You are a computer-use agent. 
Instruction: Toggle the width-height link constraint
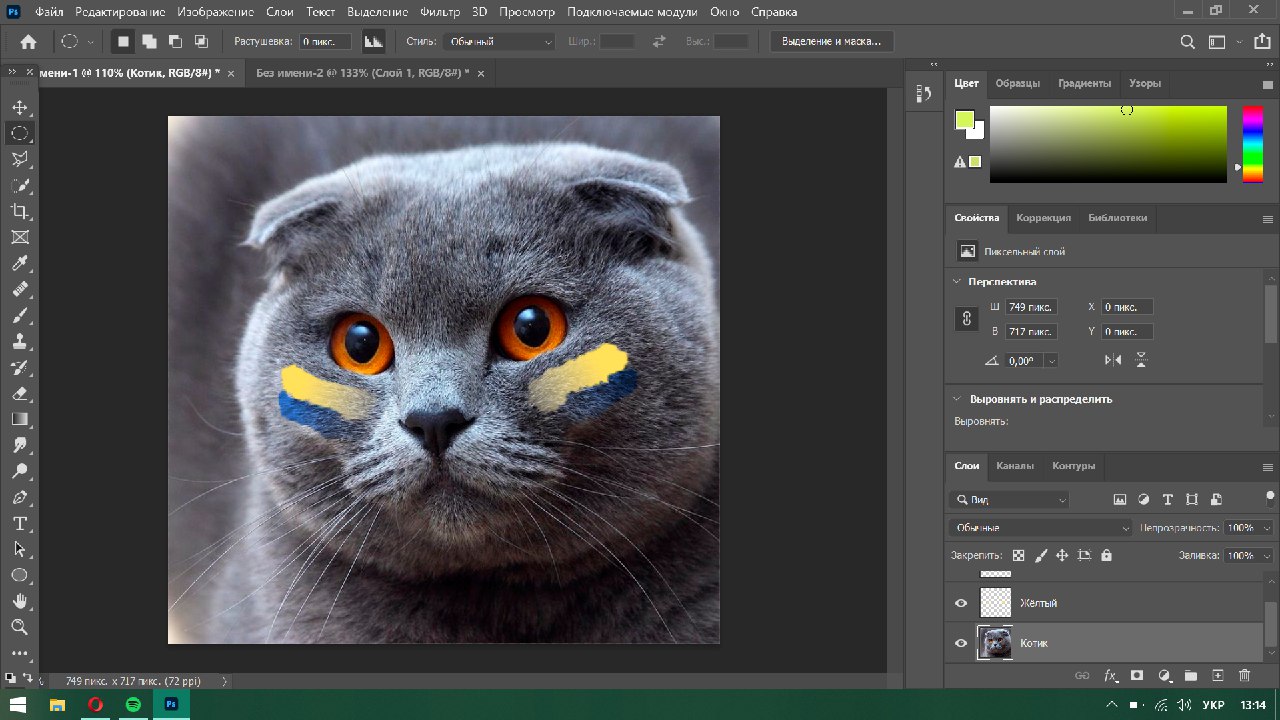click(x=966, y=319)
